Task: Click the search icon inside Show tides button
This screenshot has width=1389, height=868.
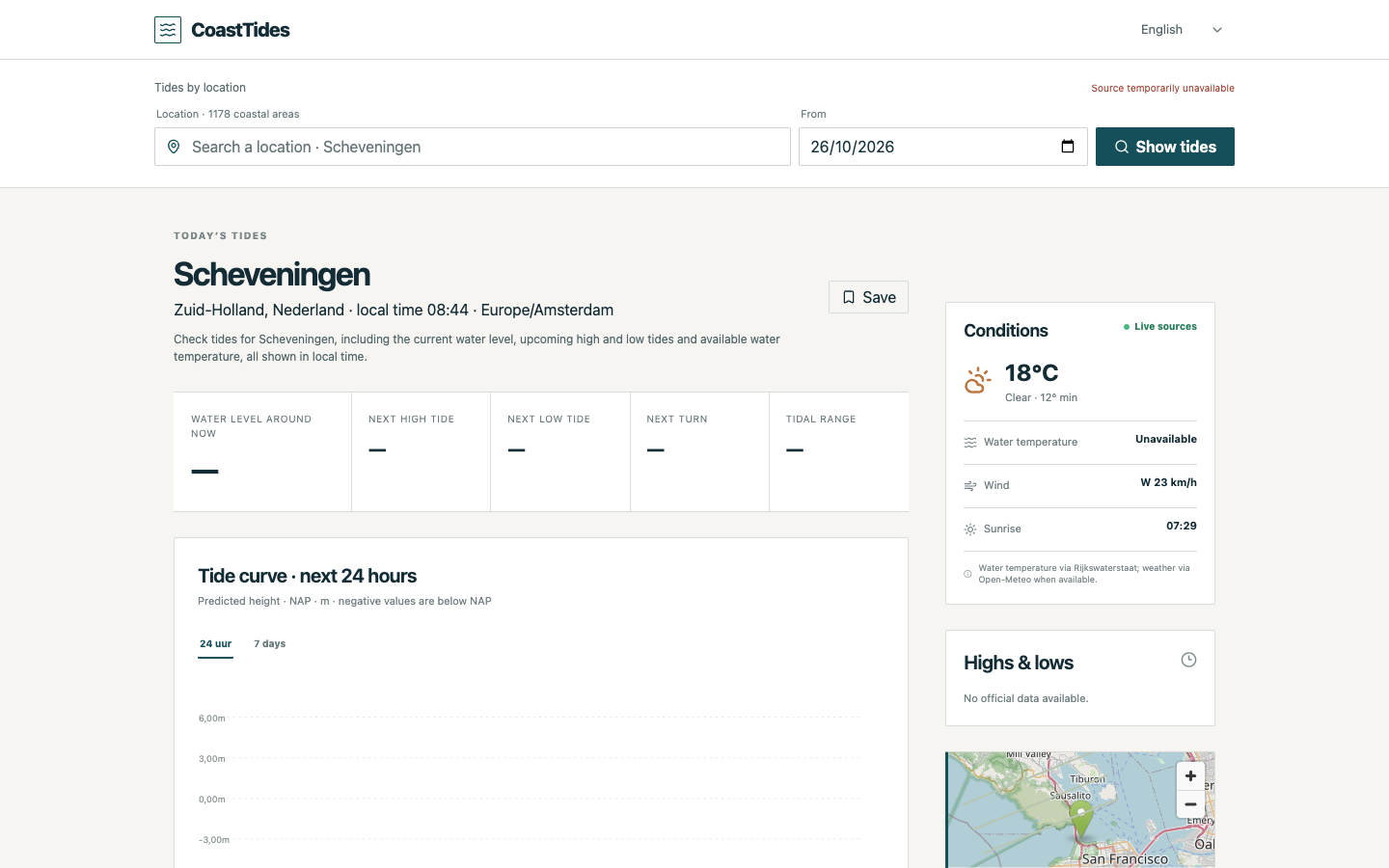Action: tap(1122, 147)
